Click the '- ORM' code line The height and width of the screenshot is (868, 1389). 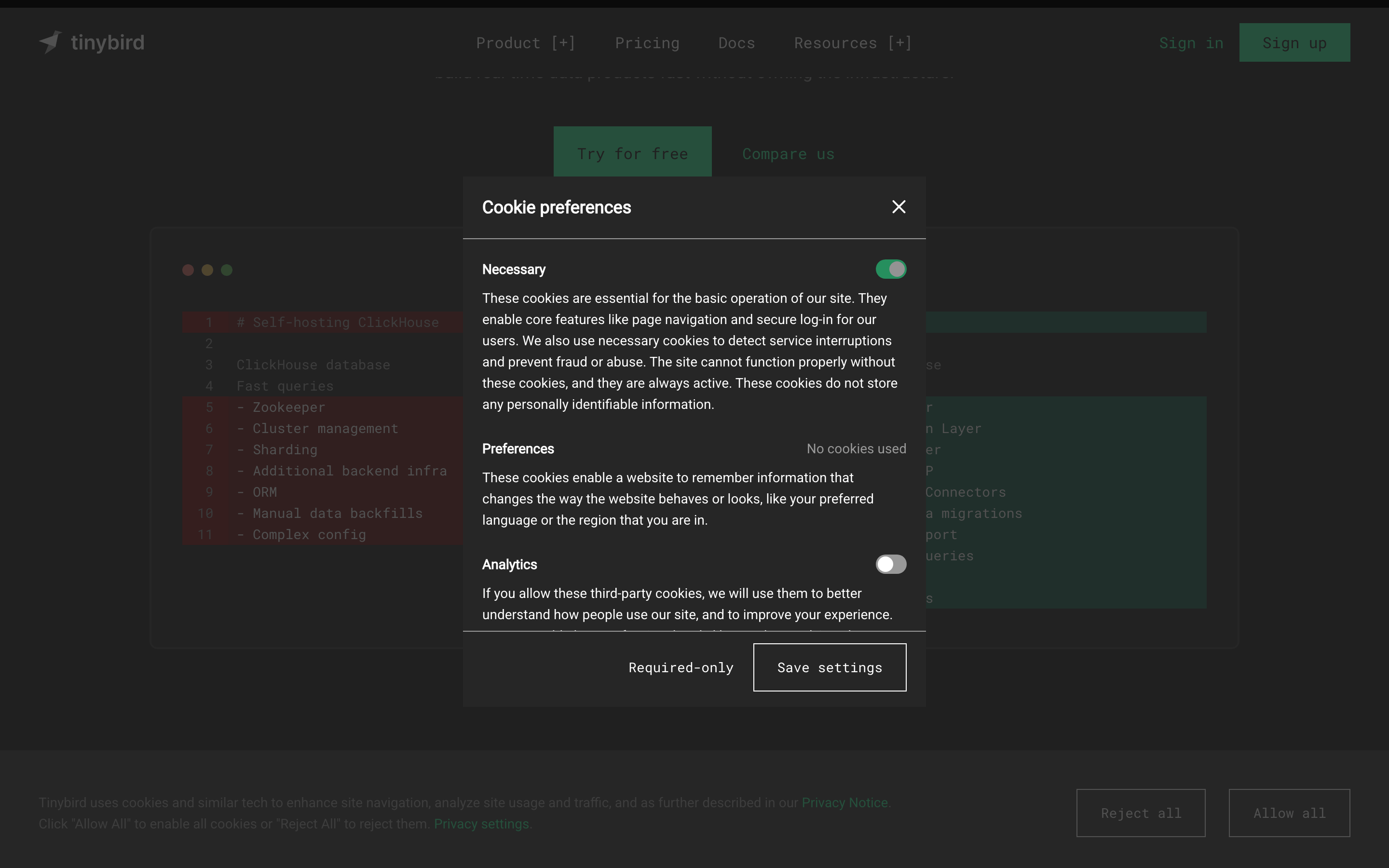tap(257, 492)
